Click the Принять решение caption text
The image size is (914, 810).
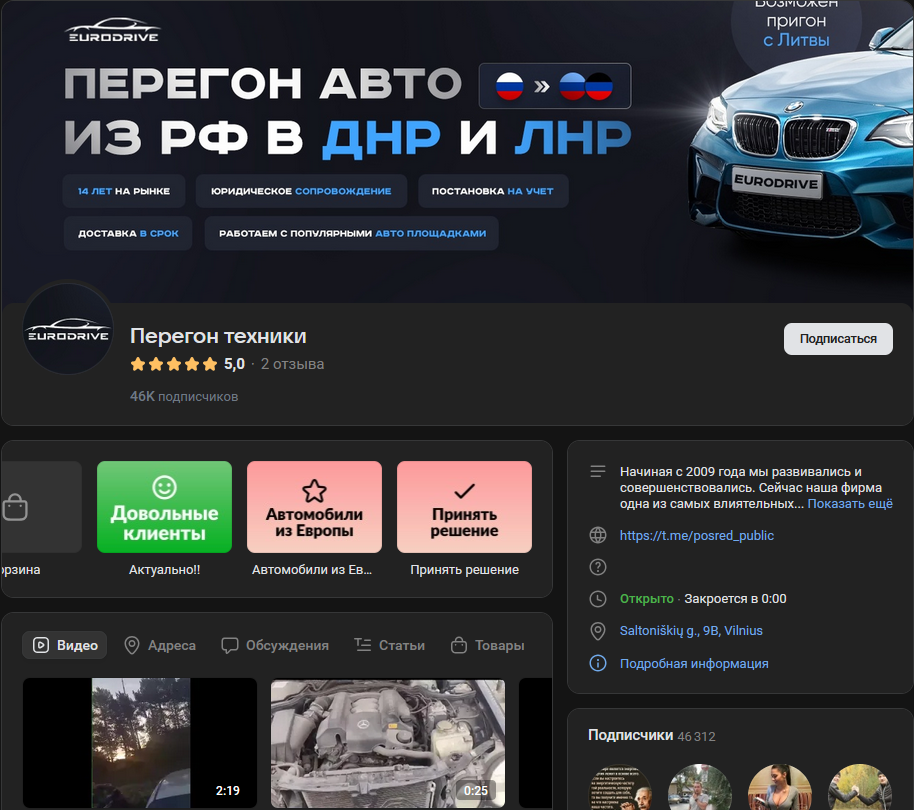pos(464,569)
